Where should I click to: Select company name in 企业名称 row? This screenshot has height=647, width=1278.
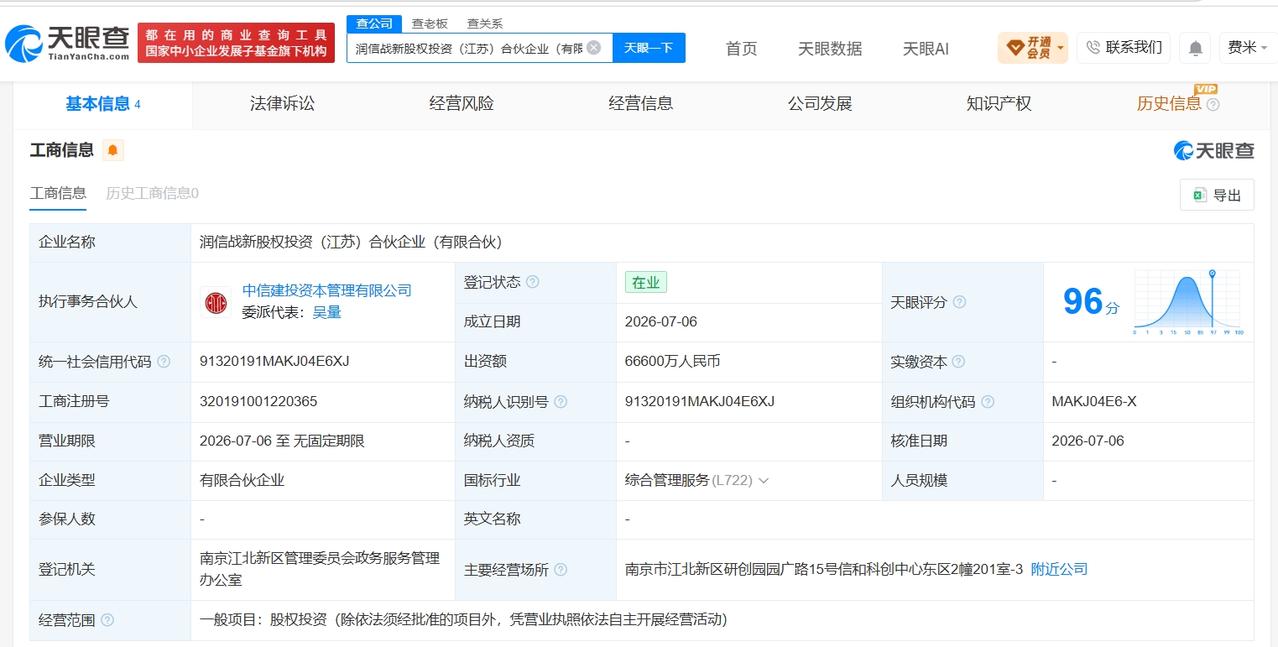point(350,242)
